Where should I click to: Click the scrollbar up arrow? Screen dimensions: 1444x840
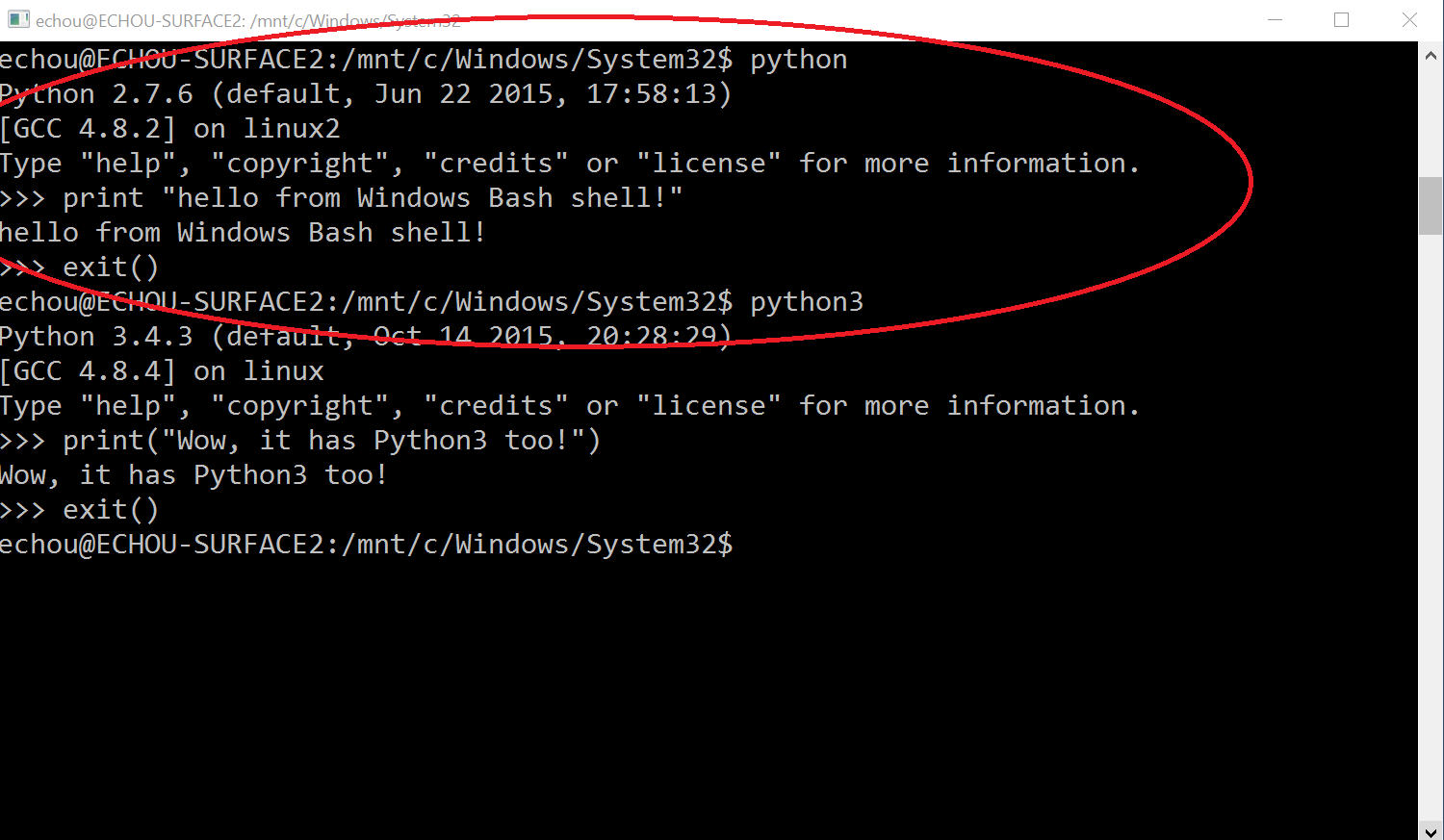(x=1431, y=55)
